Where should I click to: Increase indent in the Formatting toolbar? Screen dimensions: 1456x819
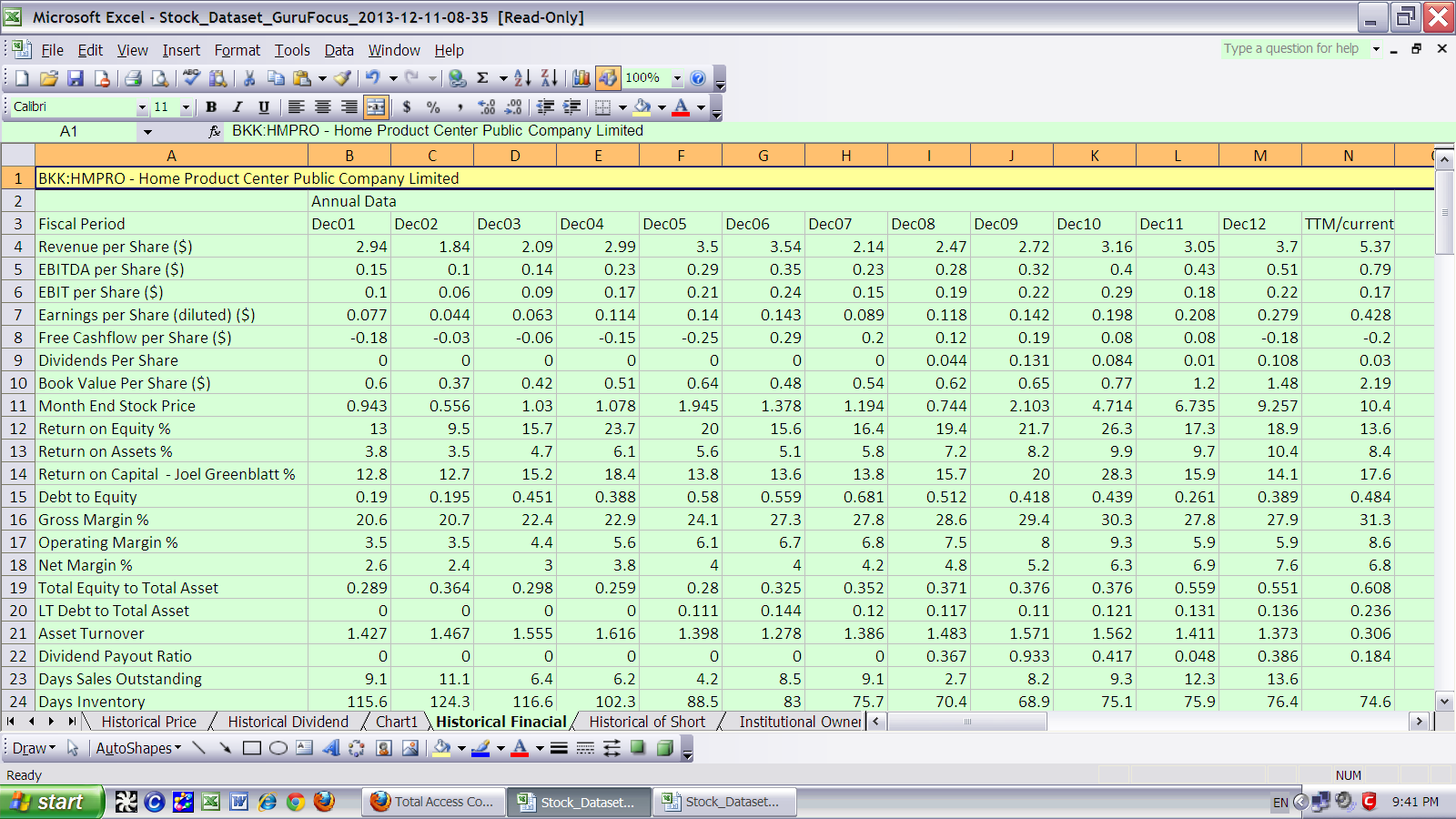point(571,107)
